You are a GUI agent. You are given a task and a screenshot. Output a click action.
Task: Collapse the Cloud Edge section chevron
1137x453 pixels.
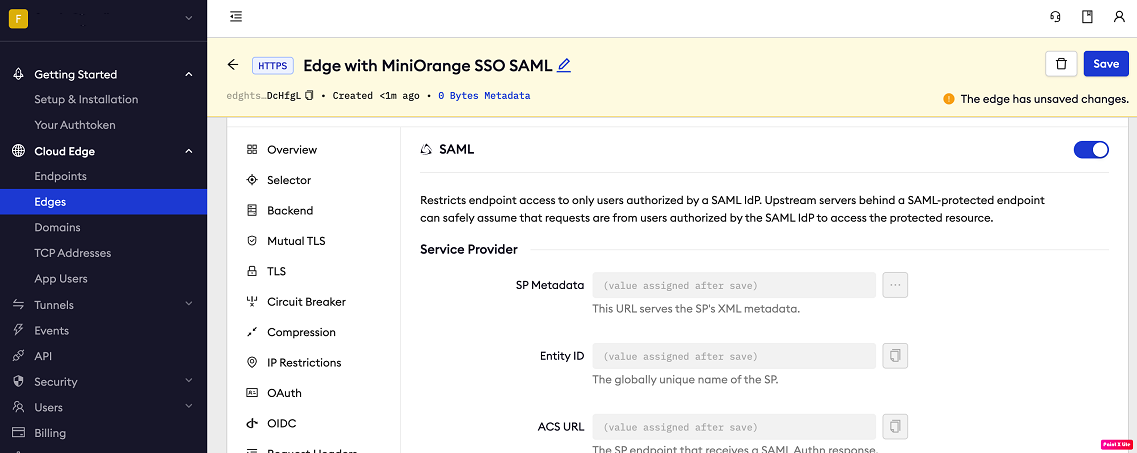pyautogui.click(x=189, y=151)
